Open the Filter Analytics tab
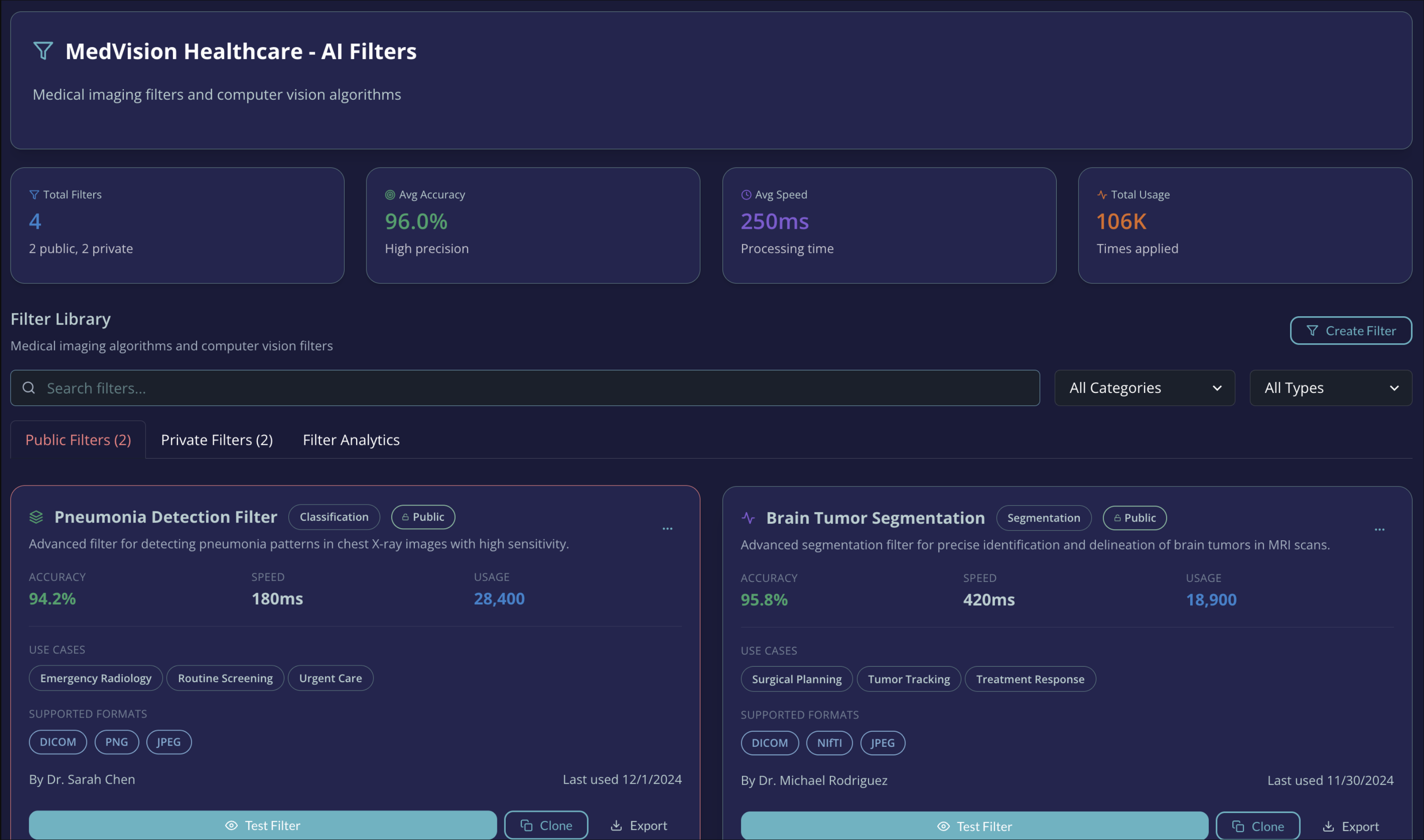Viewport: 1424px width, 840px height. coord(351,440)
